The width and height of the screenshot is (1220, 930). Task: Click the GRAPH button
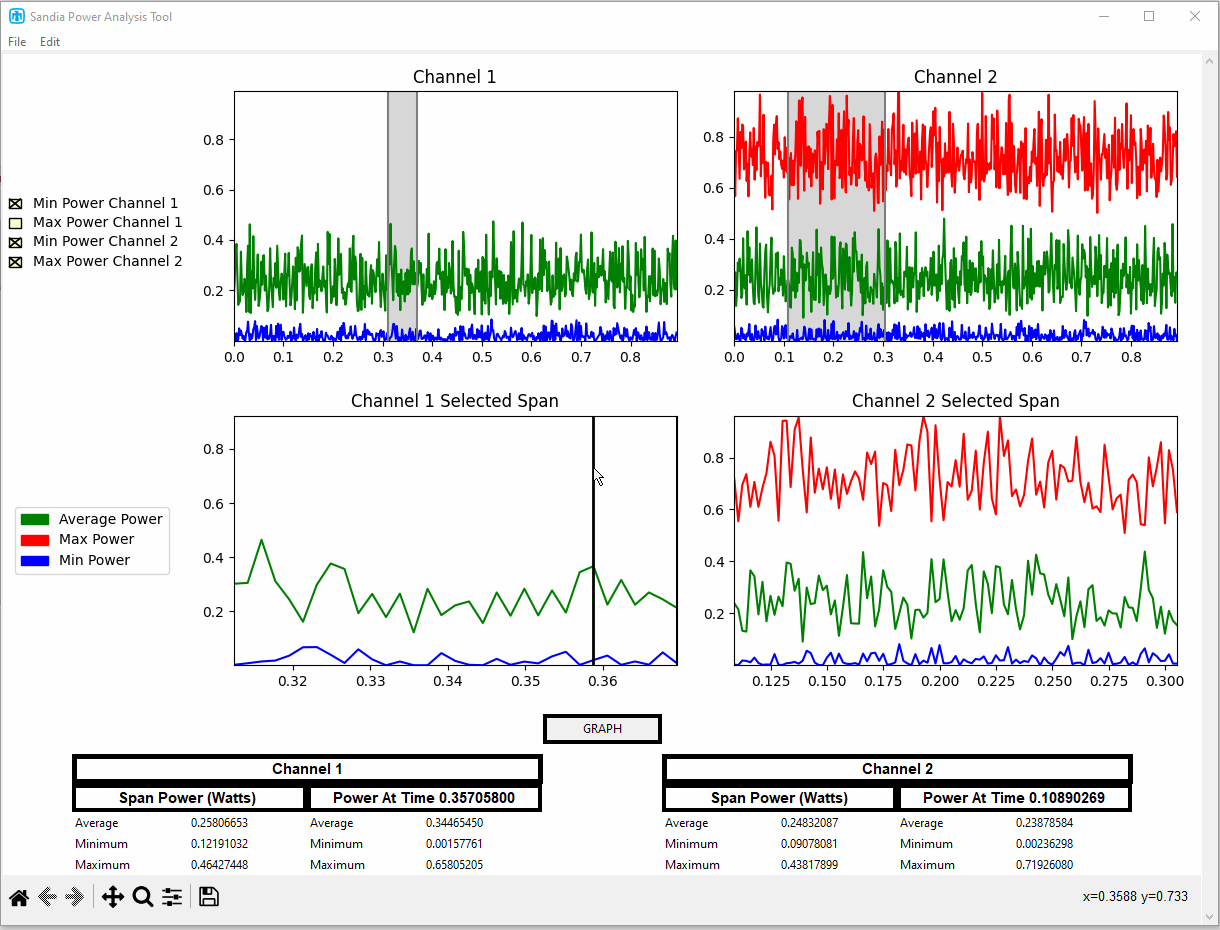click(602, 729)
